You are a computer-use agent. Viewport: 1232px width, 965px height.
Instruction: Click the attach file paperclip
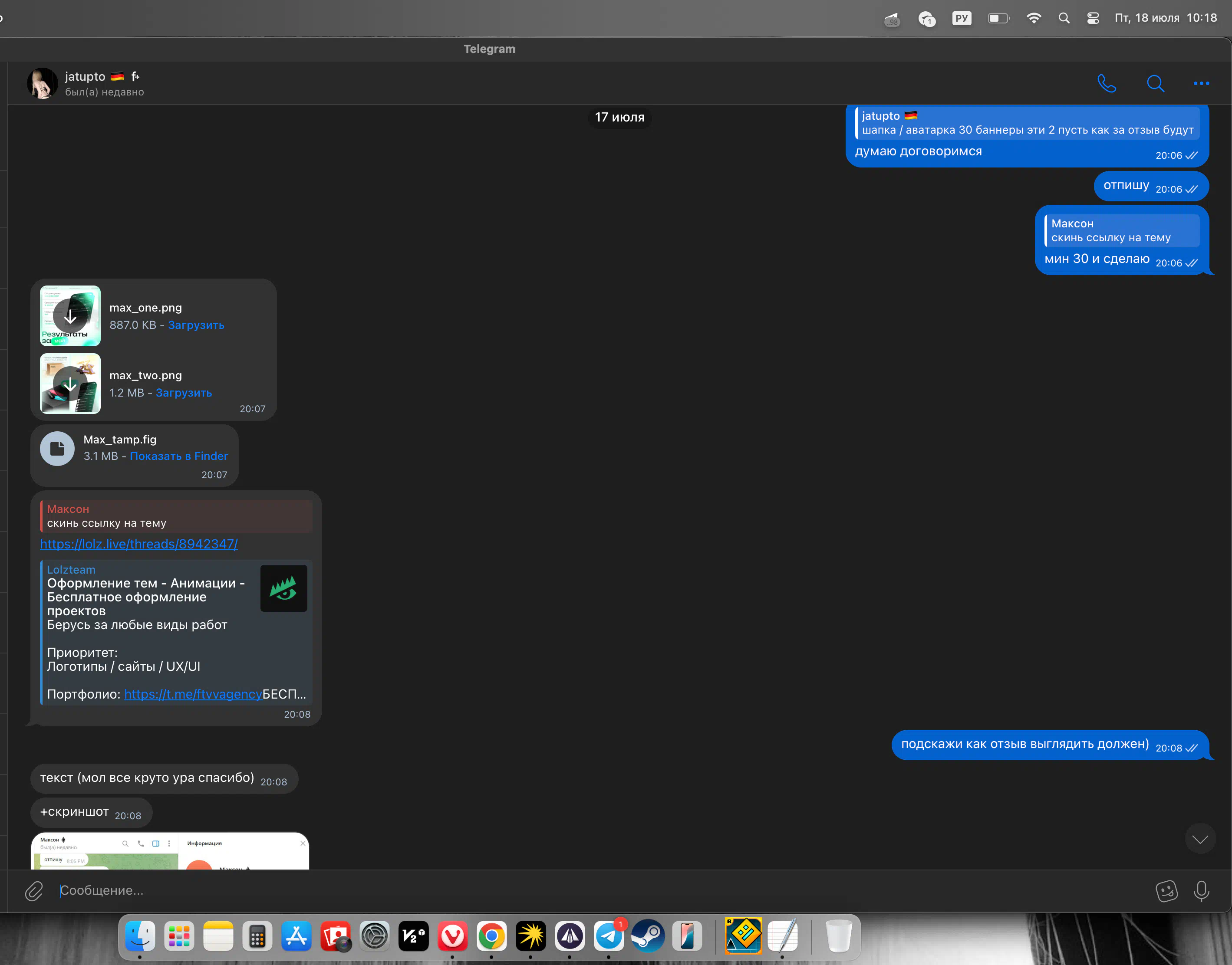click(x=34, y=891)
